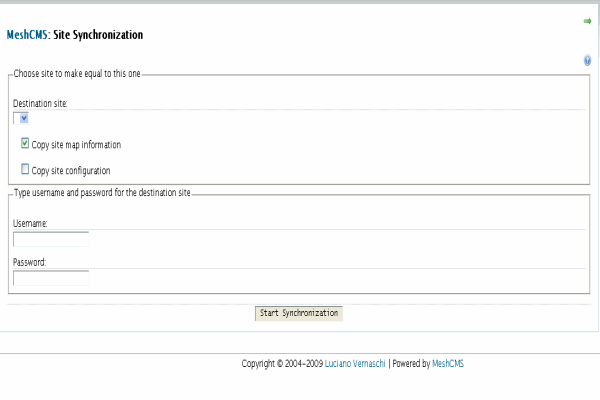600x400 pixels.
Task: Open the blue help icon
Action: click(587, 60)
